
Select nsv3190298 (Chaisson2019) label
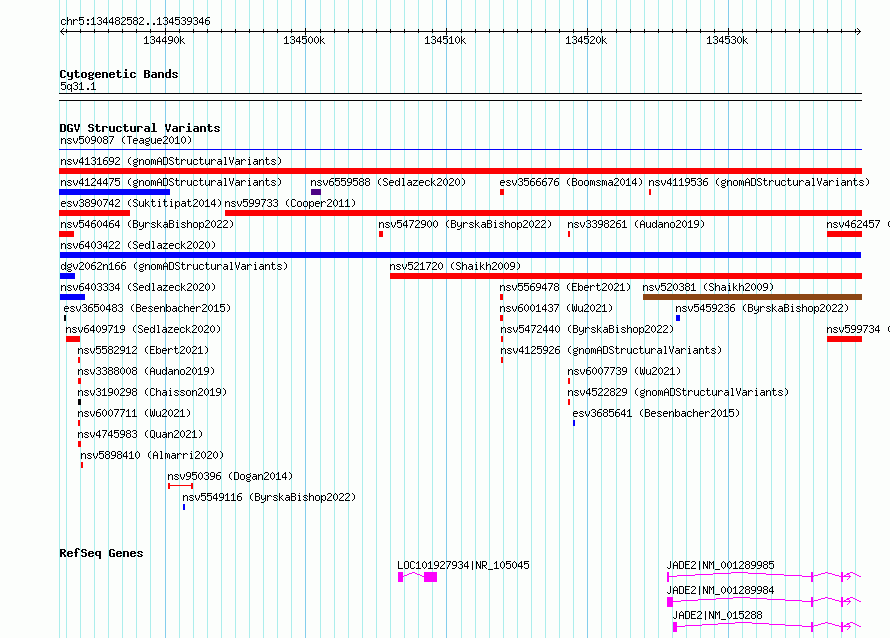point(152,392)
